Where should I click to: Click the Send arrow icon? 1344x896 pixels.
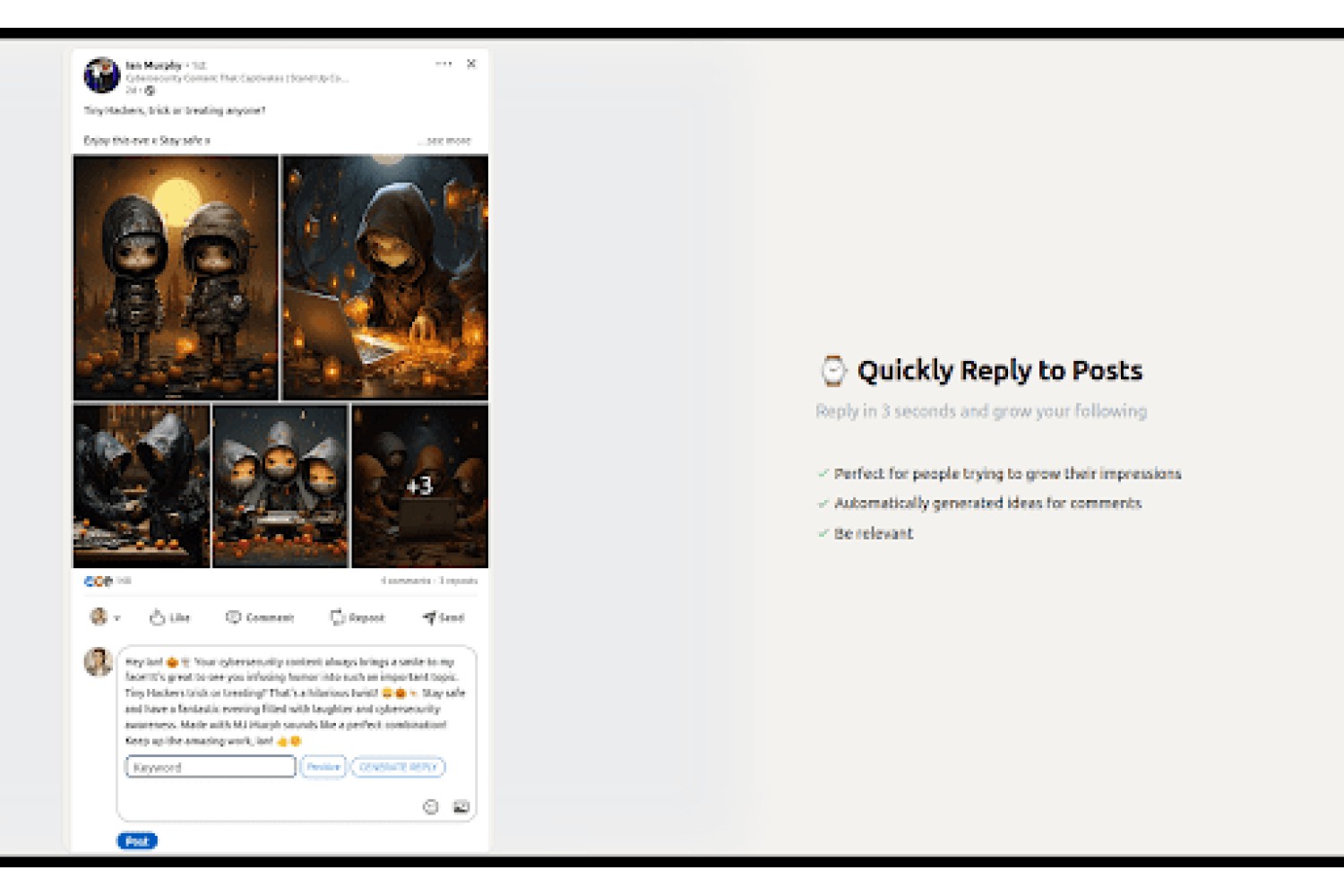click(429, 617)
